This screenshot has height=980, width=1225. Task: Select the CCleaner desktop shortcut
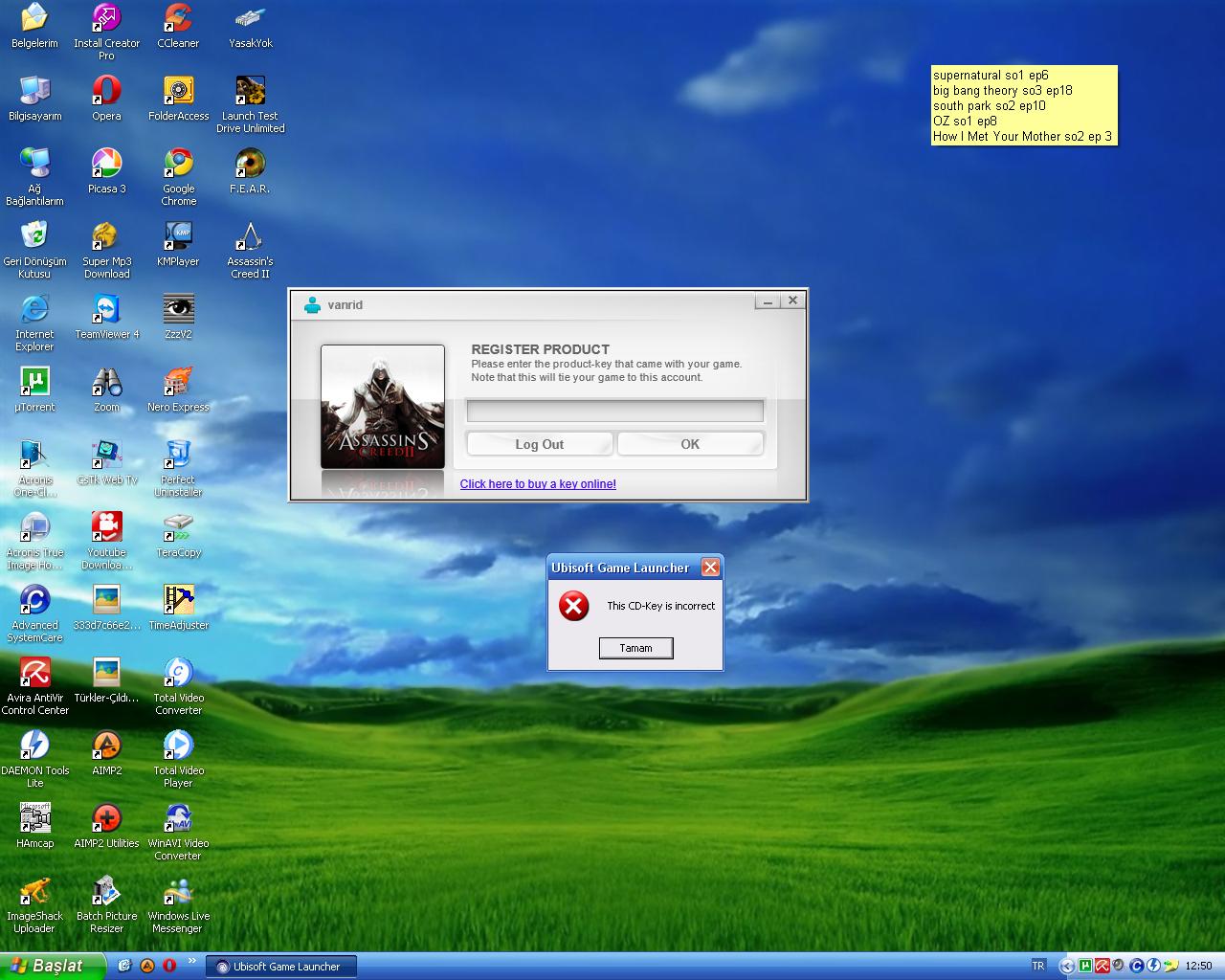(x=178, y=26)
